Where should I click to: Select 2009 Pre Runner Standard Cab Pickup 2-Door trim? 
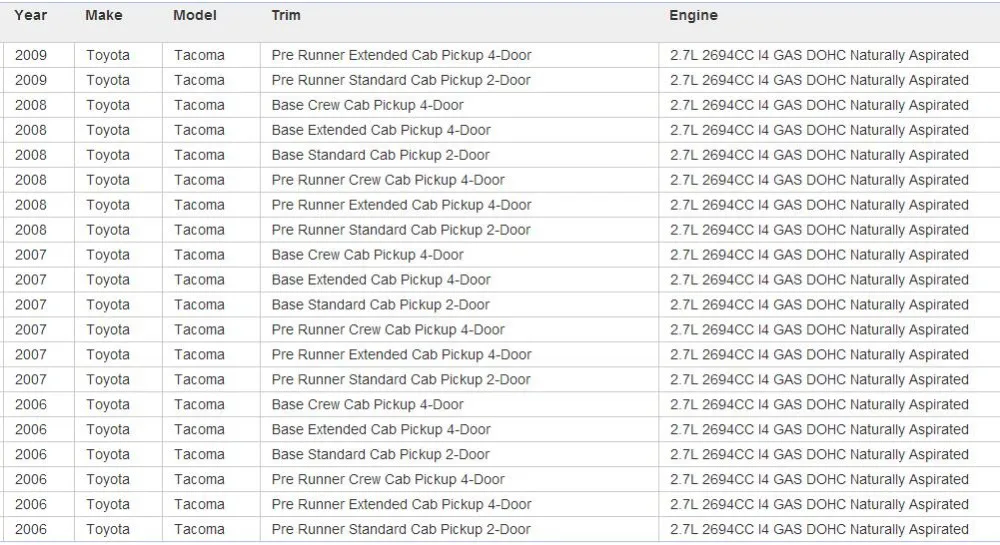[x=401, y=80]
